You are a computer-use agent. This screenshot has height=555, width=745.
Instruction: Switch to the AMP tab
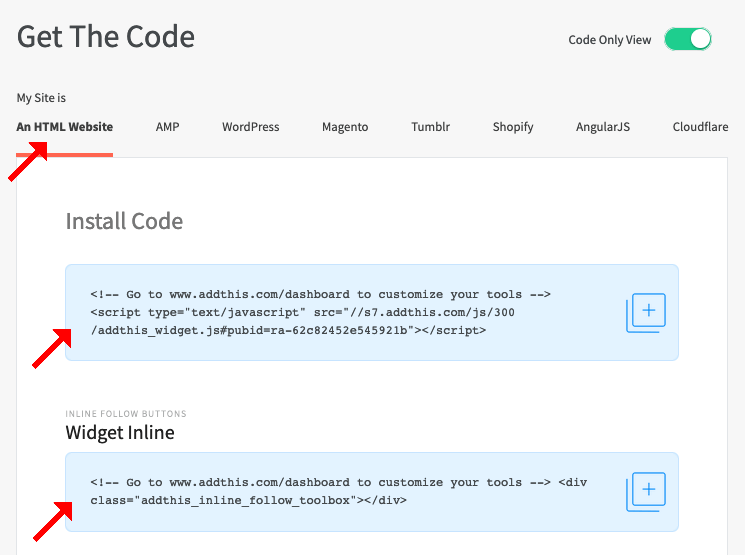click(167, 127)
